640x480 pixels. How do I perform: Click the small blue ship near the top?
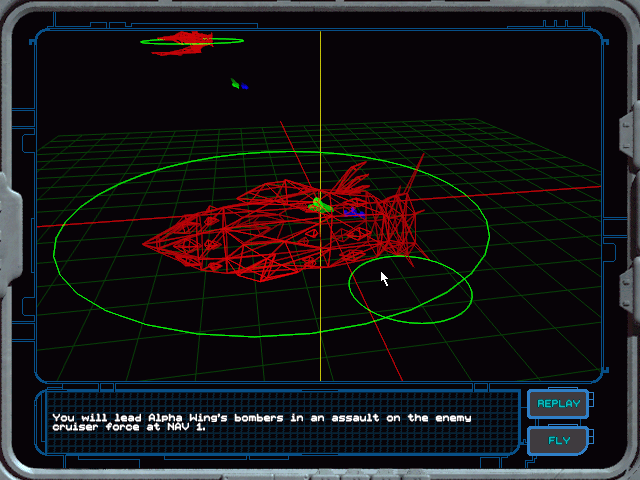pos(244,86)
